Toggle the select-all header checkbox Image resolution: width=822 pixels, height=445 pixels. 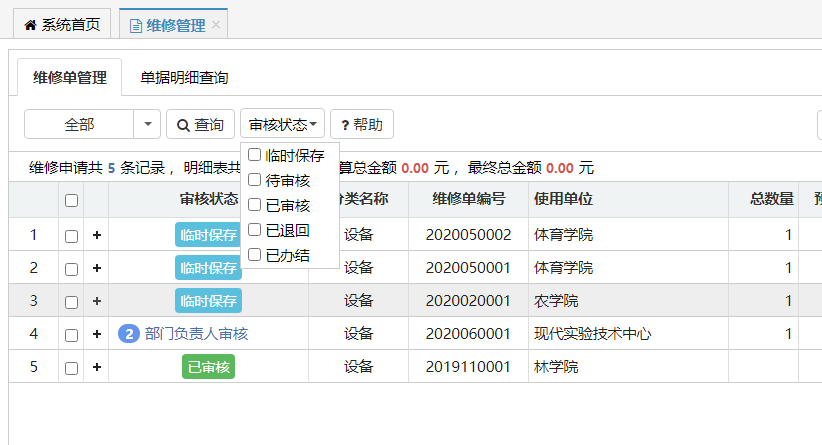pos(71,200)
